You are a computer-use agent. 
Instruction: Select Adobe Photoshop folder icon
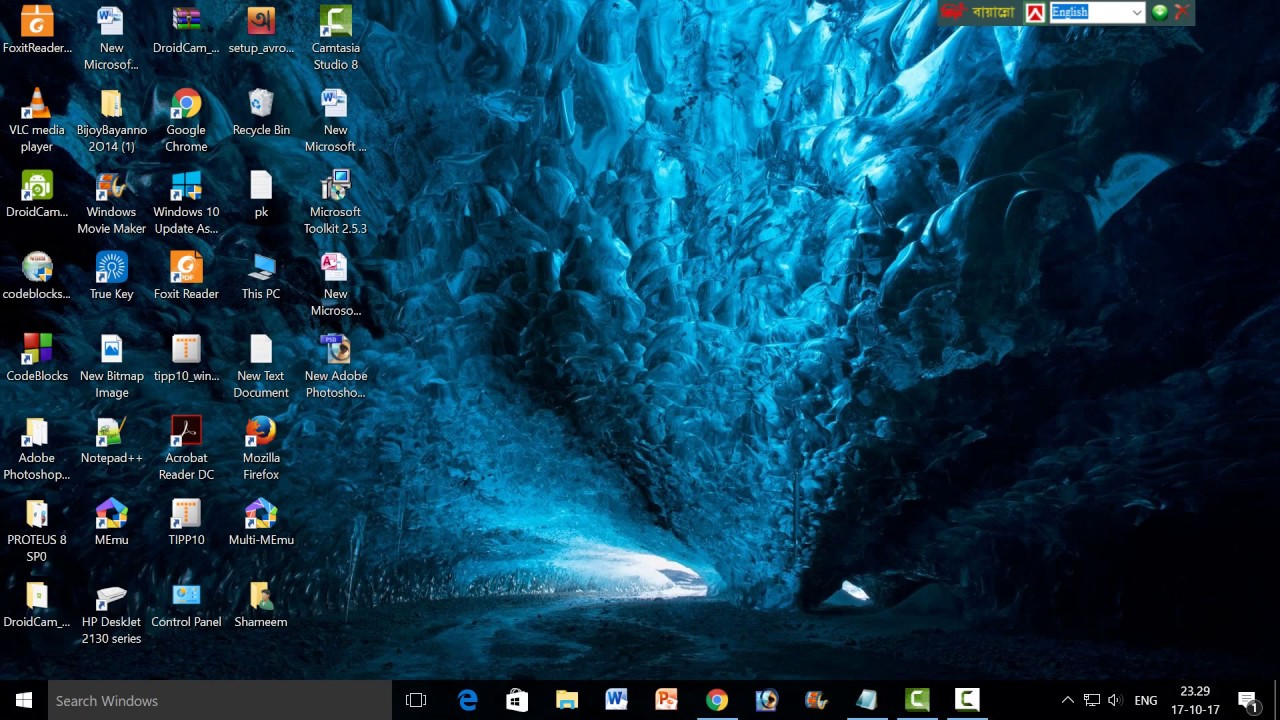[x=37, y=448]
